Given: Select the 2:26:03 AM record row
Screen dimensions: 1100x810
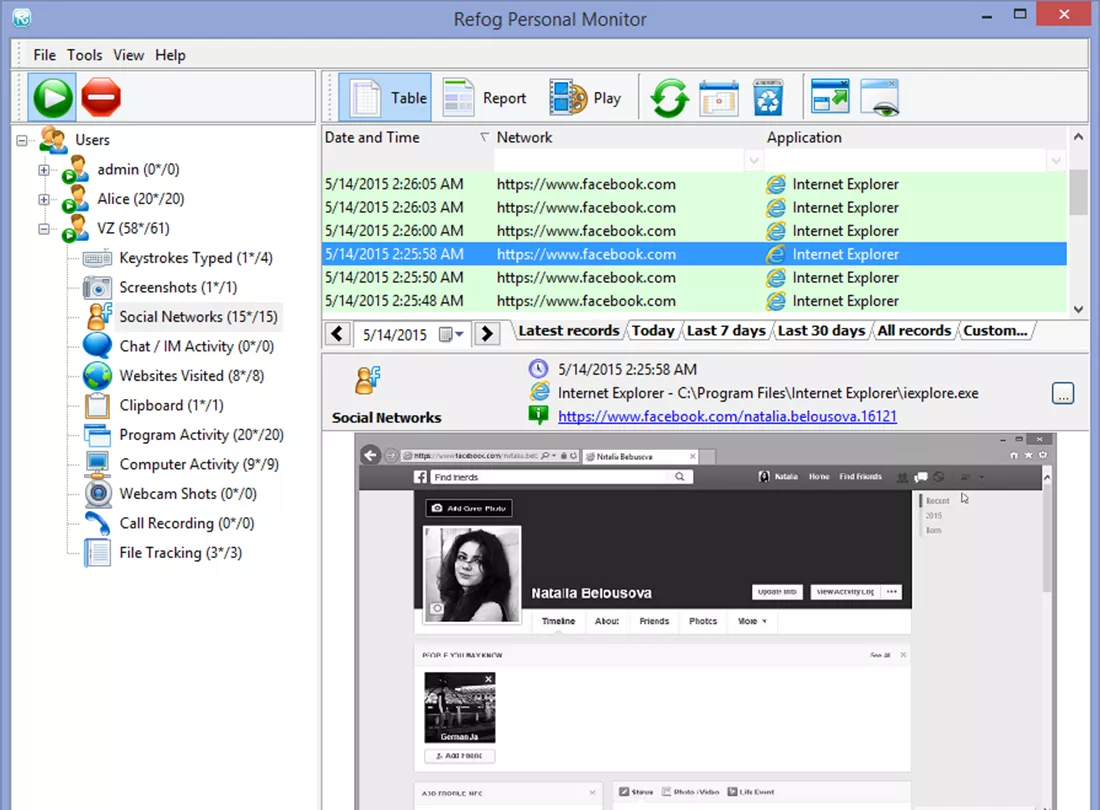Looking at the screenshot, I should [695, 208].
